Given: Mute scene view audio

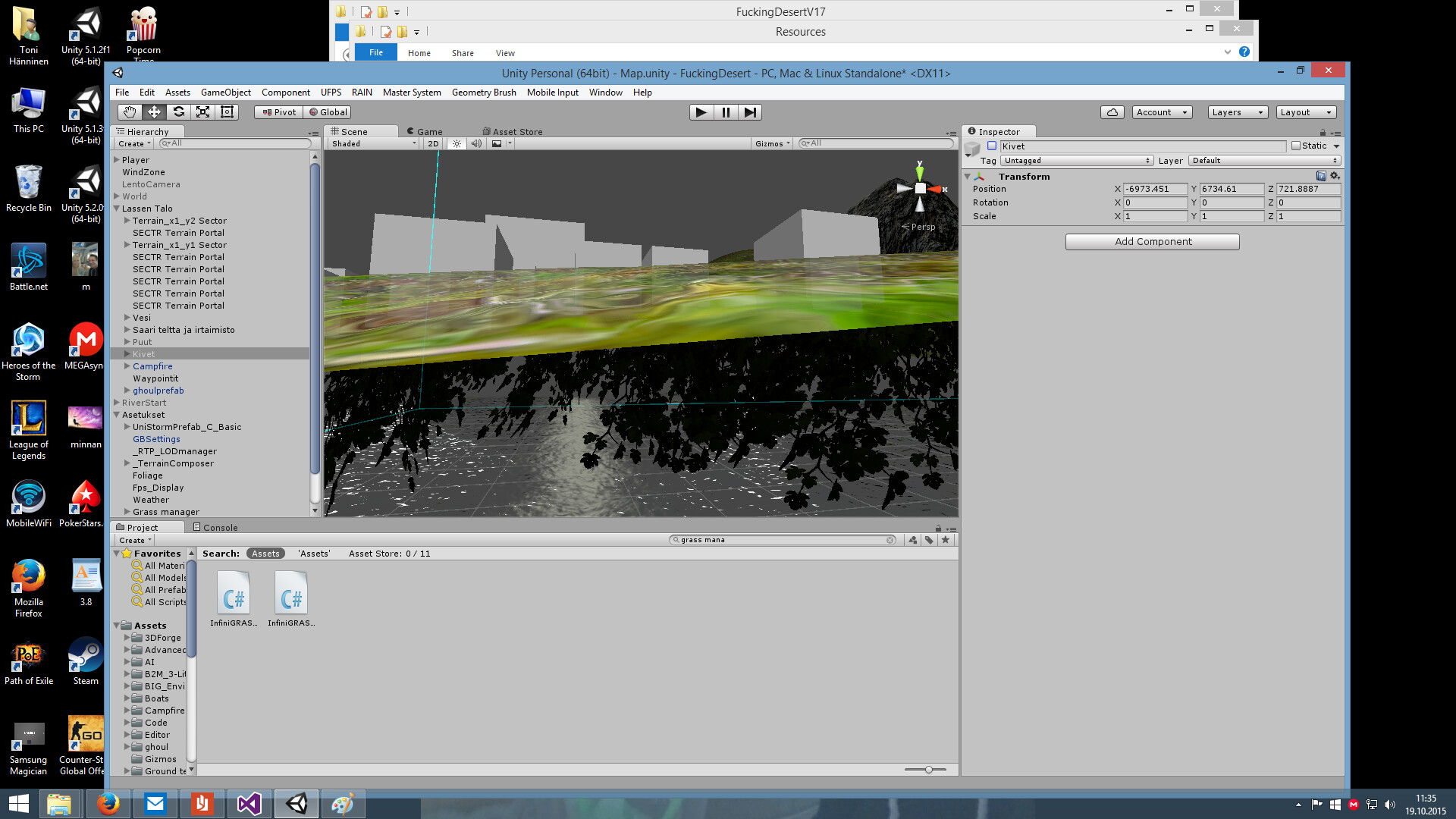Looking at the screenshot, I should point(476,143).
